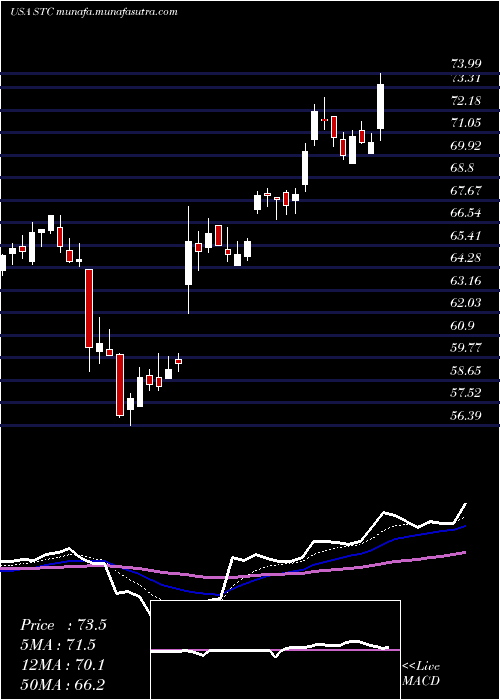The width and height of the screenshot is (500, 700).
Task: Click the 69.92 price axis label
Action: [x=466, y=146]
